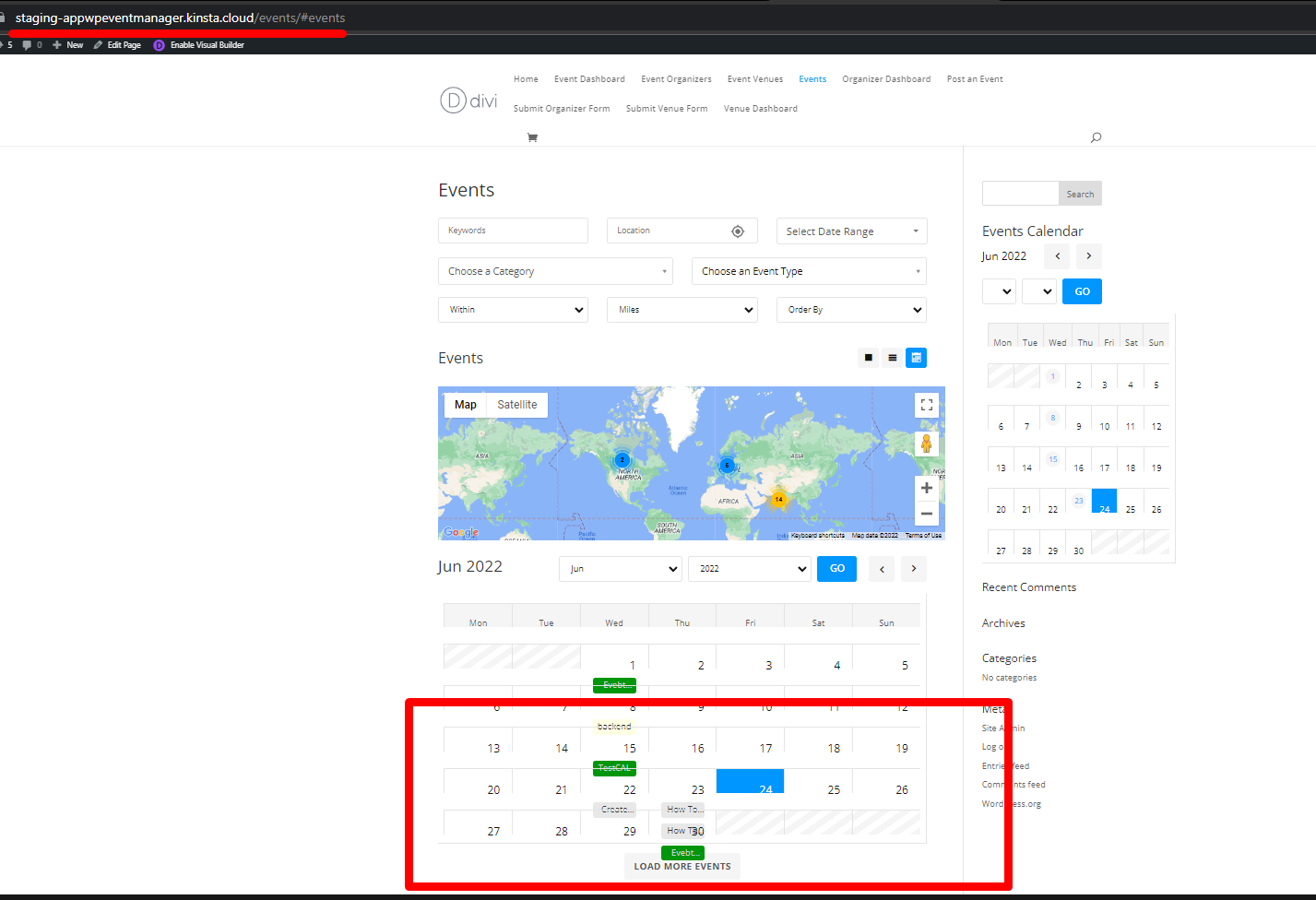Viewport: 1316px width, 900px height.
Task: Switch the map to Satellite view
Action: (516, 404)
